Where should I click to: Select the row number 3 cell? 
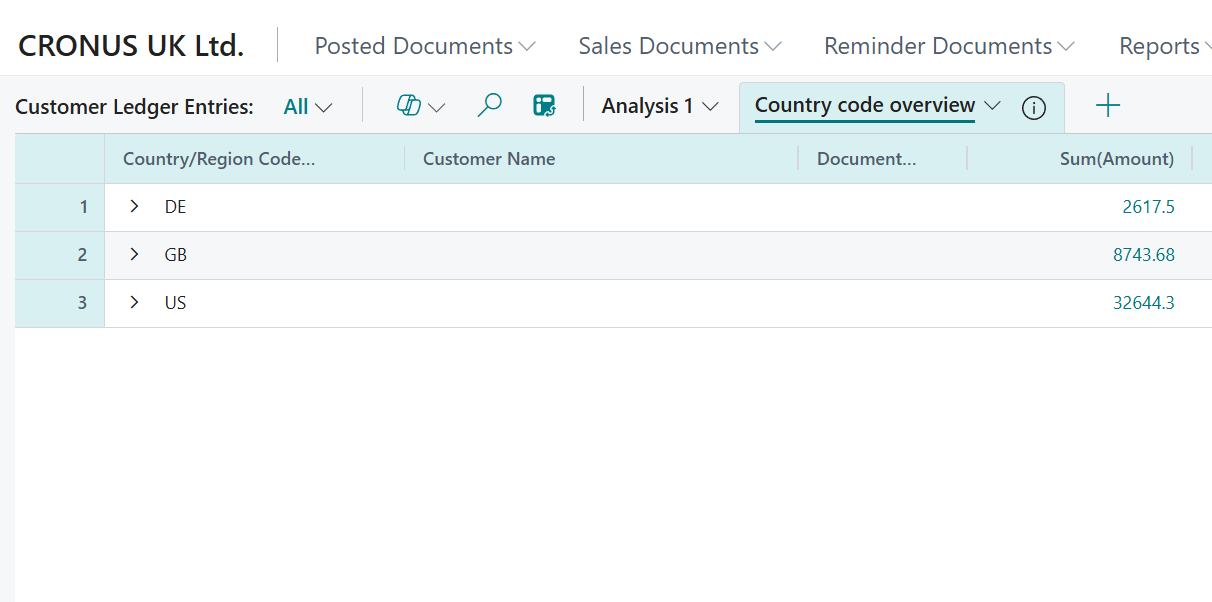(83, 302)
